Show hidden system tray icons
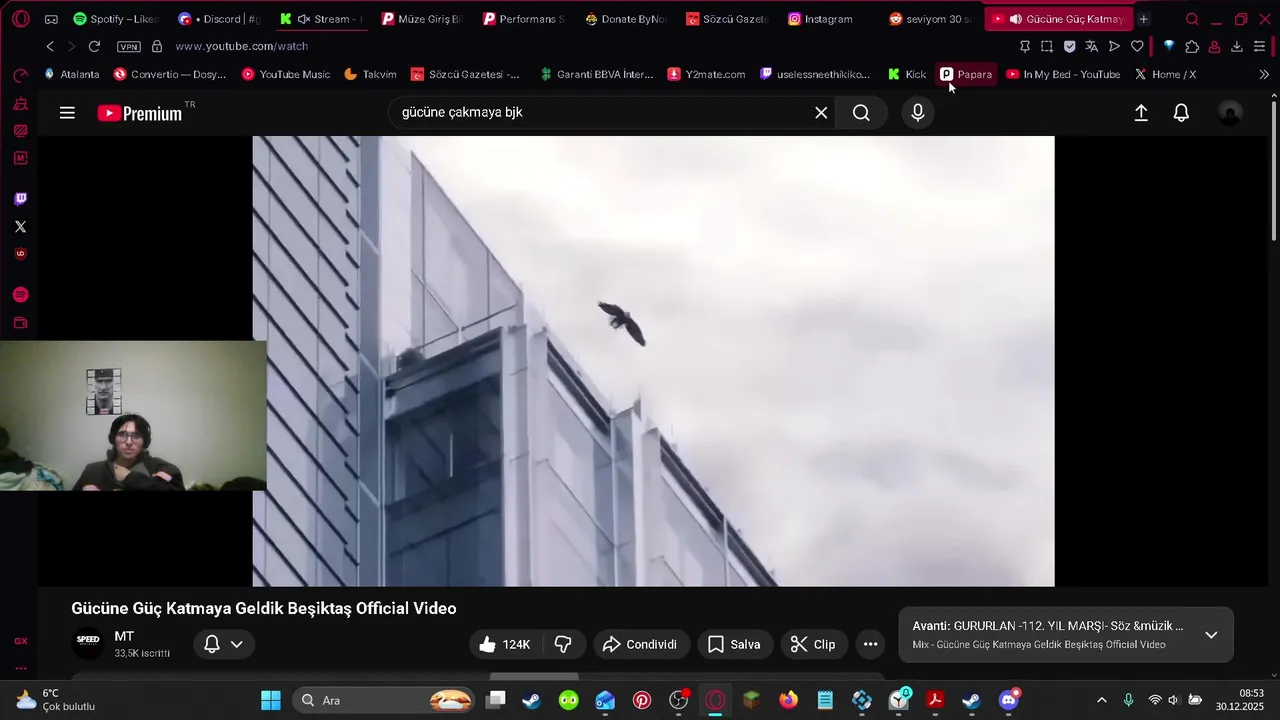1280x720 pixels. (1102, 700)
